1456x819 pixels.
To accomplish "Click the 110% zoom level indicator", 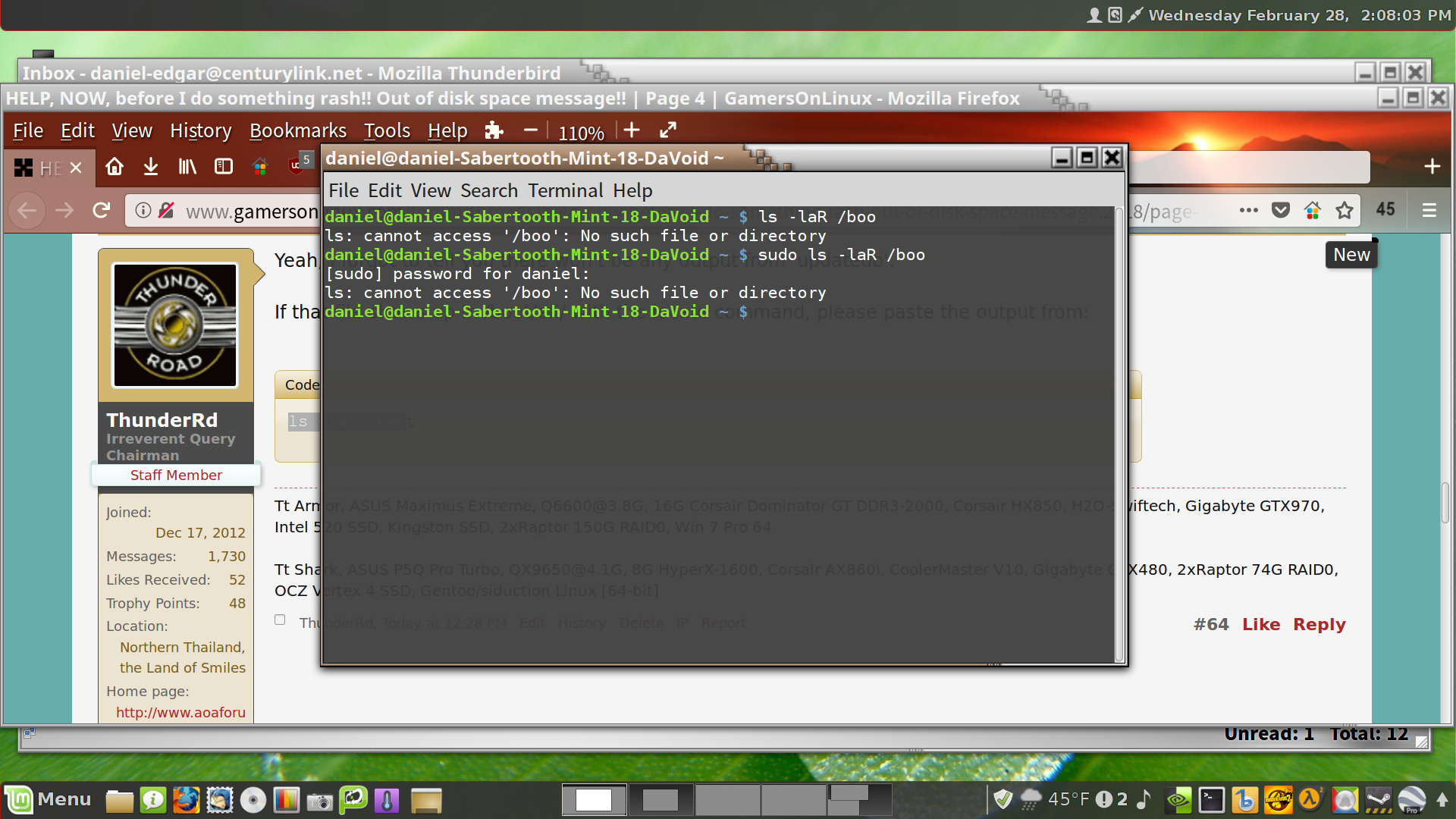I will [x=581, y=133].
